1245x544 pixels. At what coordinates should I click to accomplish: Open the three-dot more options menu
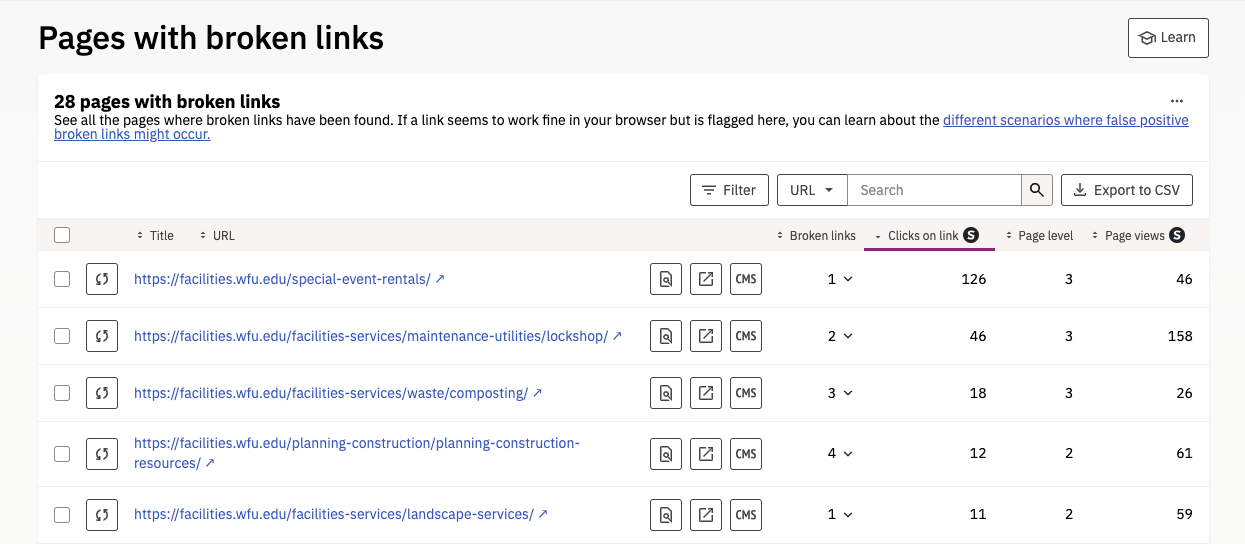(x=1176, y=101)
